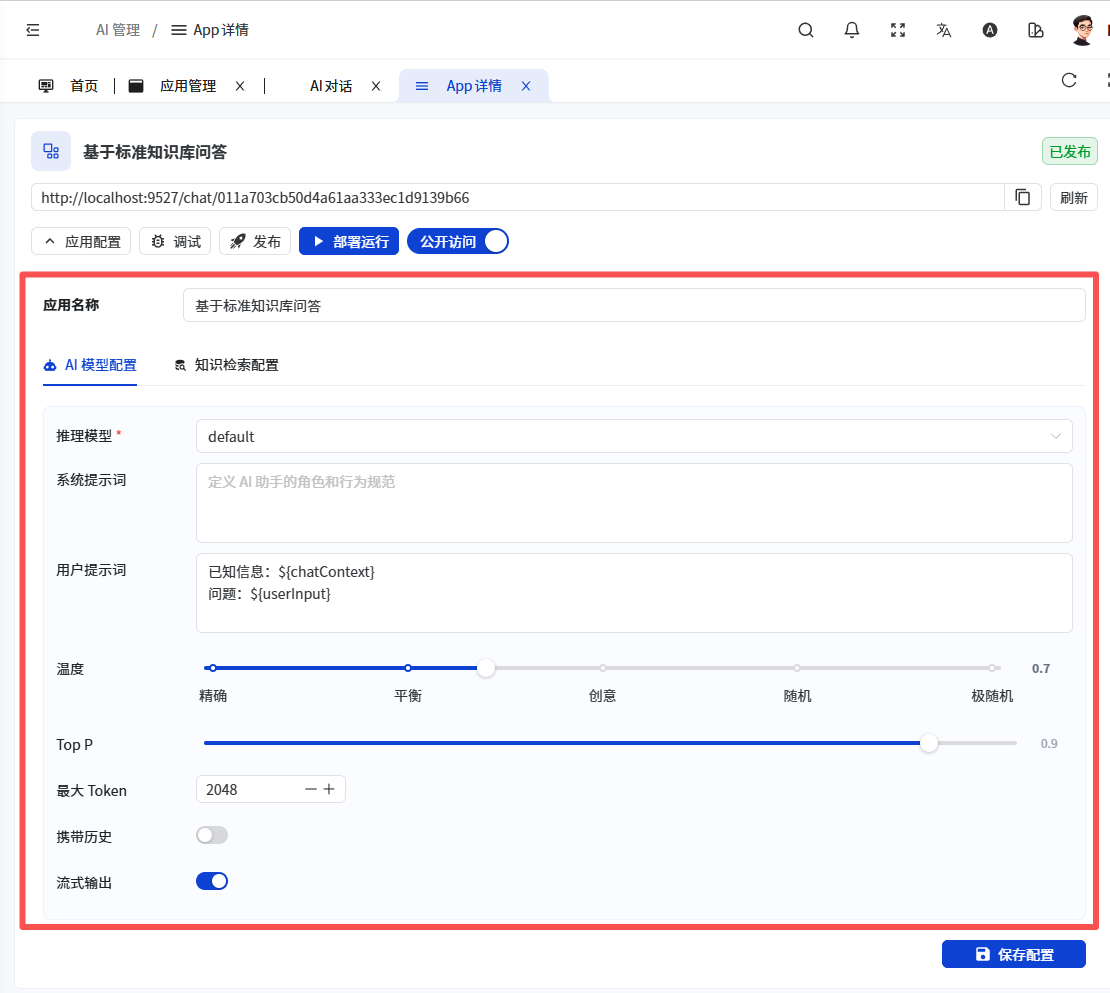Enable the 携带历史 switch
Image resolution: width=1110 pixels, height=993 pixels.
pyautogui.click(x=212, y=835)
